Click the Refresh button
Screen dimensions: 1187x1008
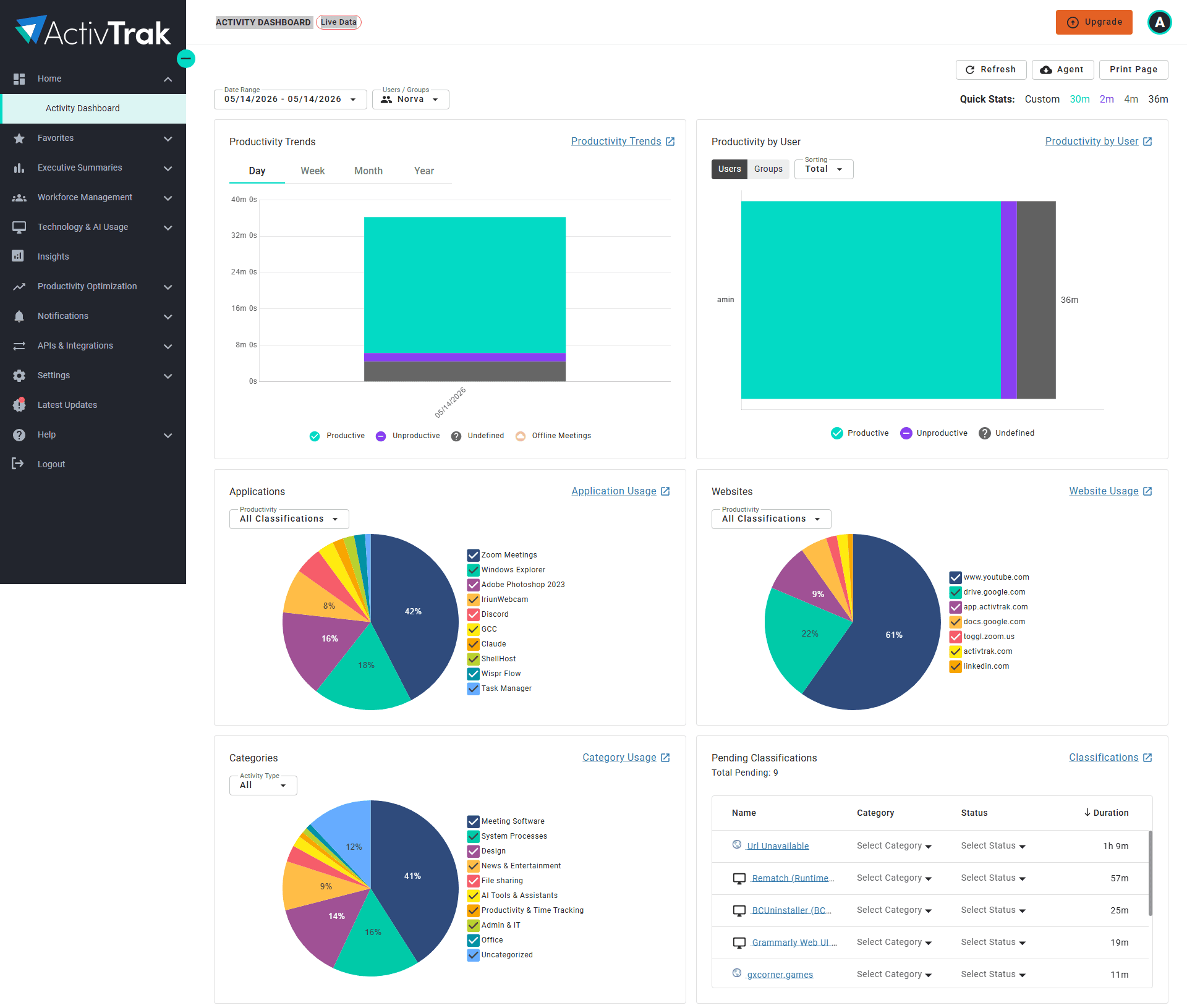click(991, 69)
